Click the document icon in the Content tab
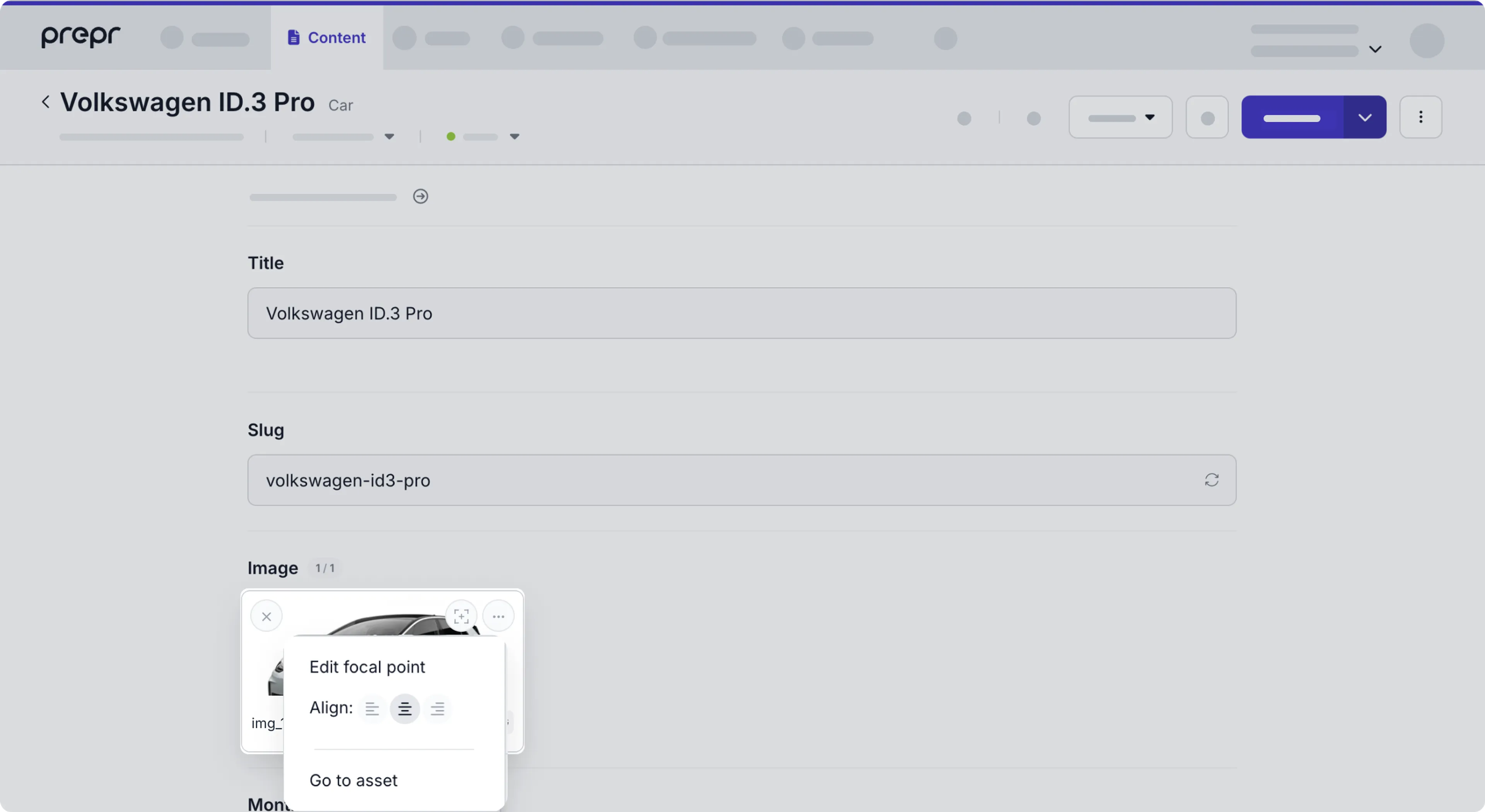The width and height of the screenshot is (1485, 812). pos(295,37)
